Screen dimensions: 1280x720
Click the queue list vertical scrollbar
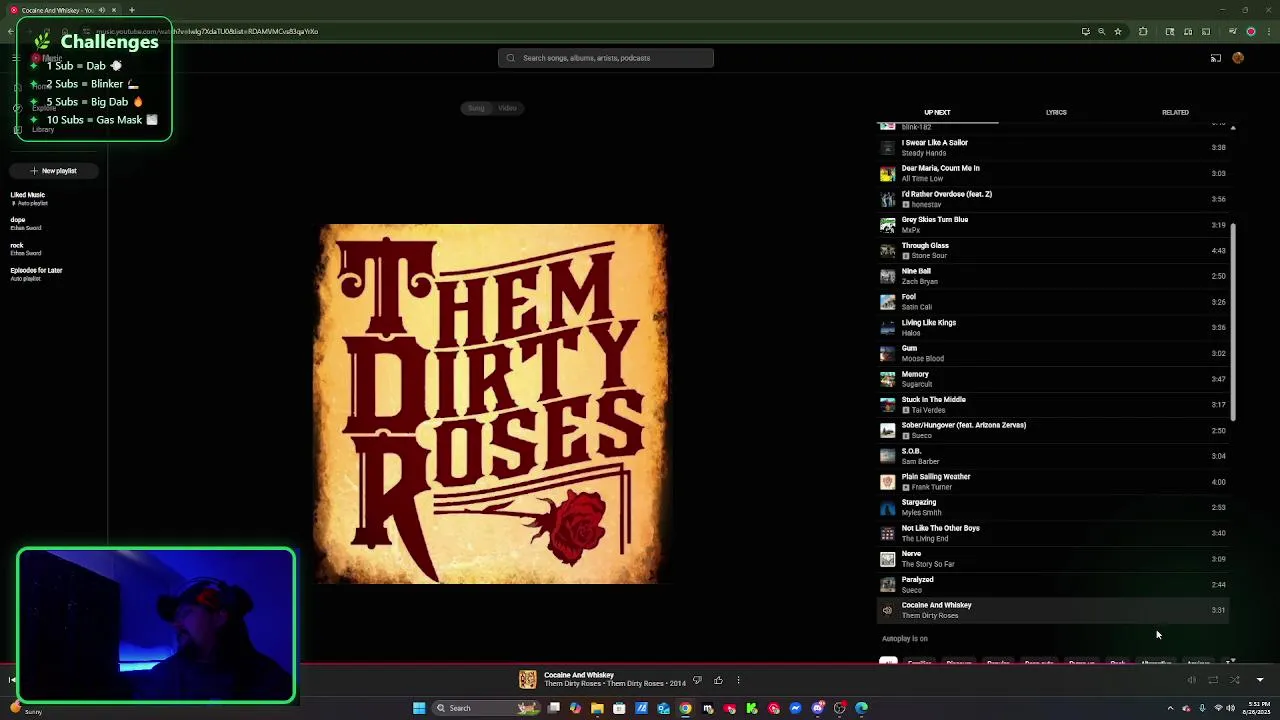coord(1233,320)
